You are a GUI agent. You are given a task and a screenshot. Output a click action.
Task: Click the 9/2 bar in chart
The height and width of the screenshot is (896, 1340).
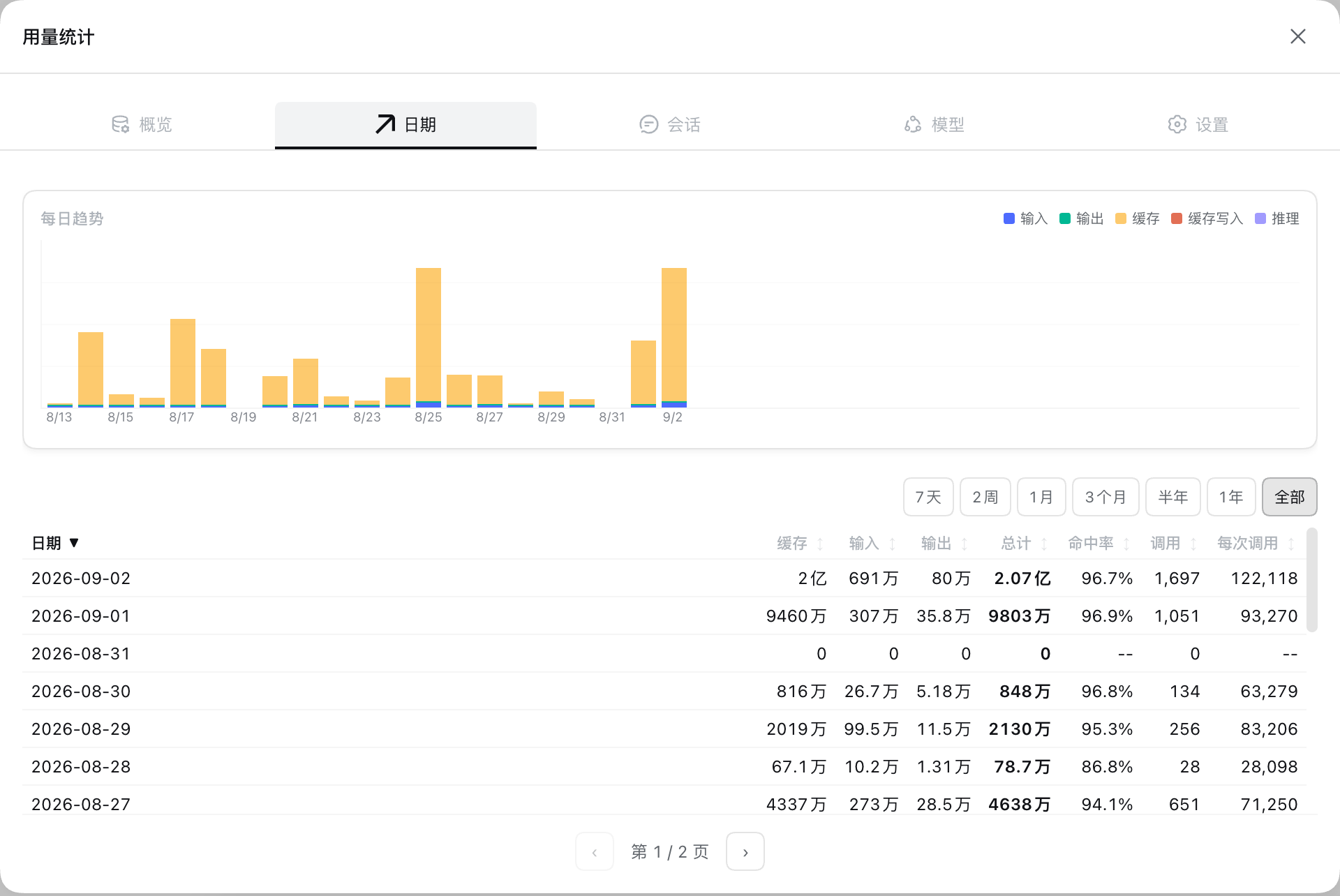(x=674, y=338)
